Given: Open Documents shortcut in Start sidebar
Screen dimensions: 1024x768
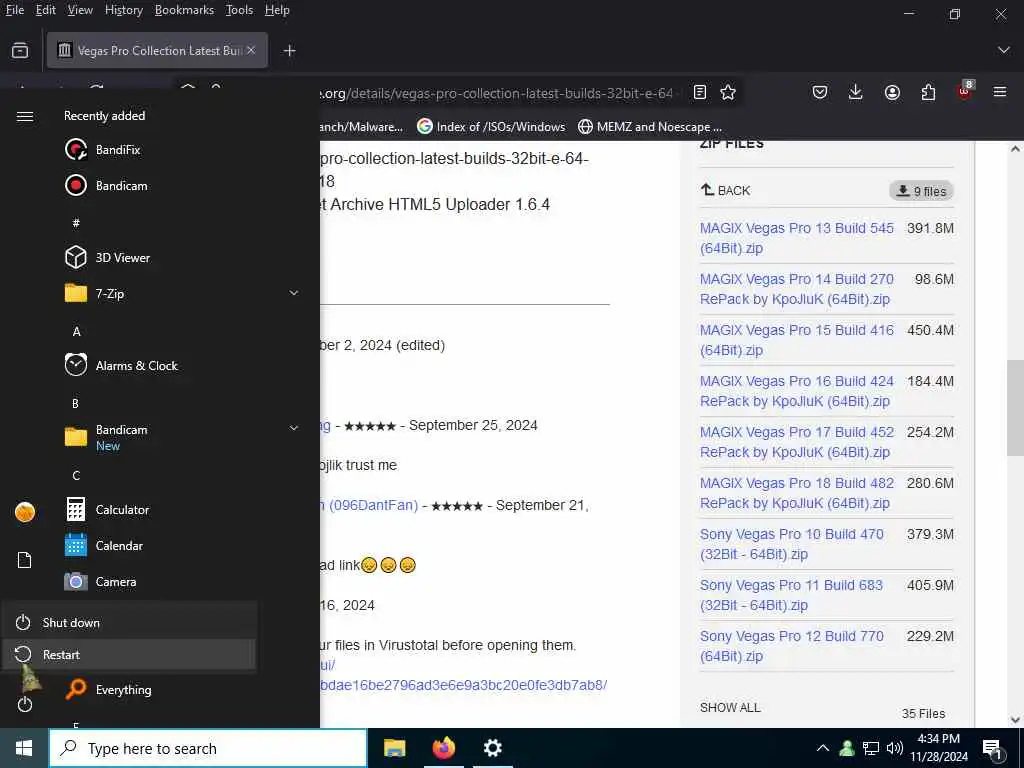Looking at the screenshot, I should 25,560.
